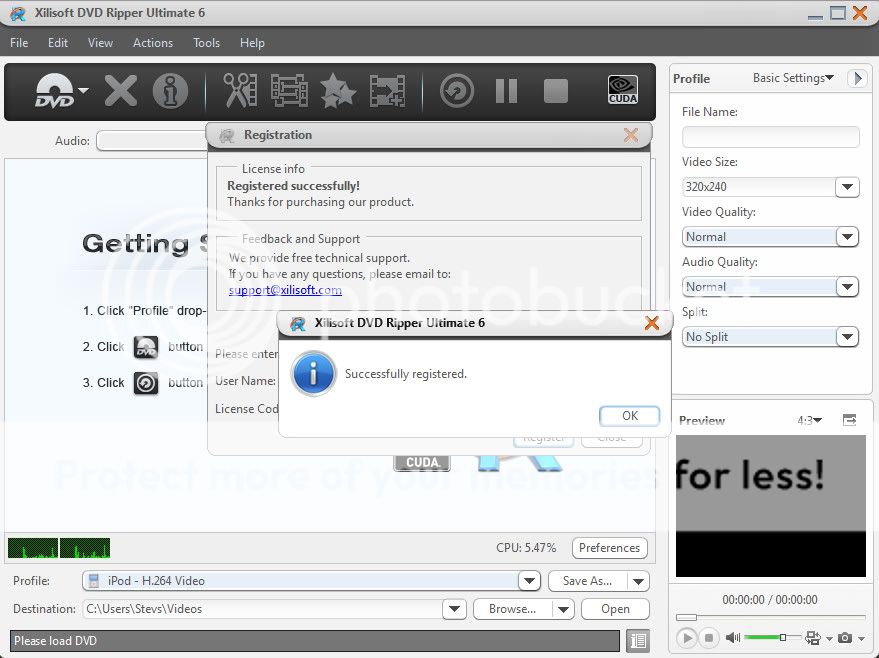Open the Actions menu
This screenshot has height=658, width=879.
click(152, 43)
